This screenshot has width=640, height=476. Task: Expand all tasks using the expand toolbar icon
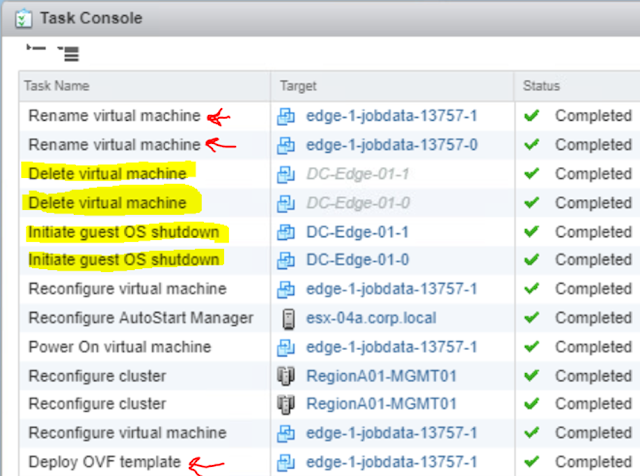(x=69, y=53)
